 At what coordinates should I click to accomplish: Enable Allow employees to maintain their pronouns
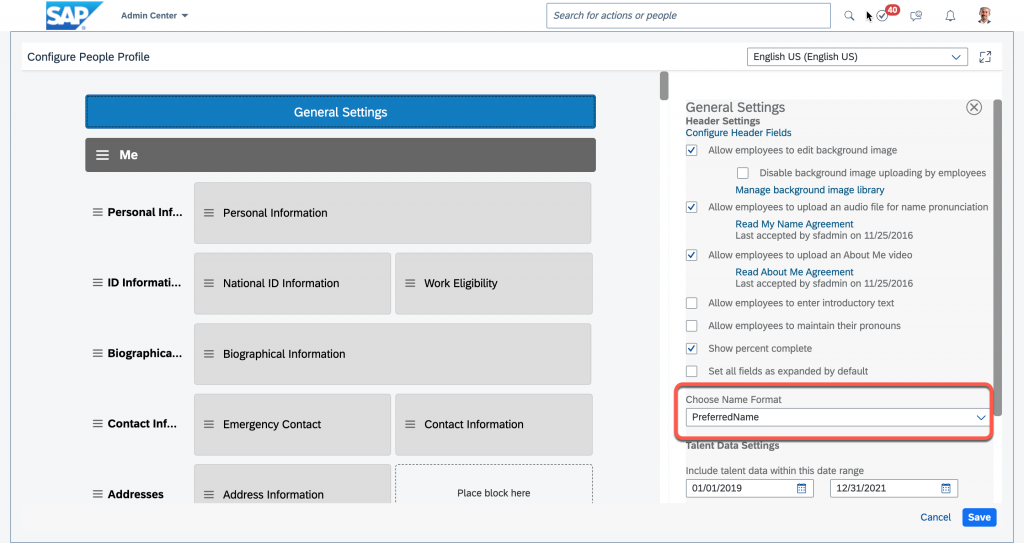click(692, 325)
